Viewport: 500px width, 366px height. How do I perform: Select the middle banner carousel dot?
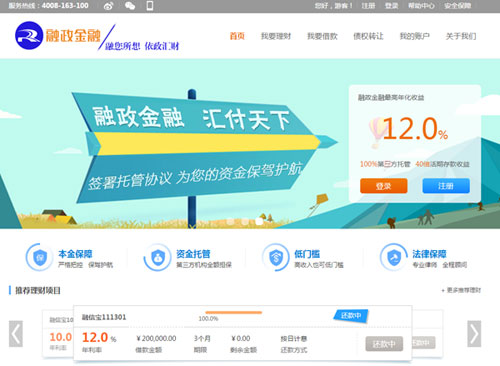click(x=245, y=221)
